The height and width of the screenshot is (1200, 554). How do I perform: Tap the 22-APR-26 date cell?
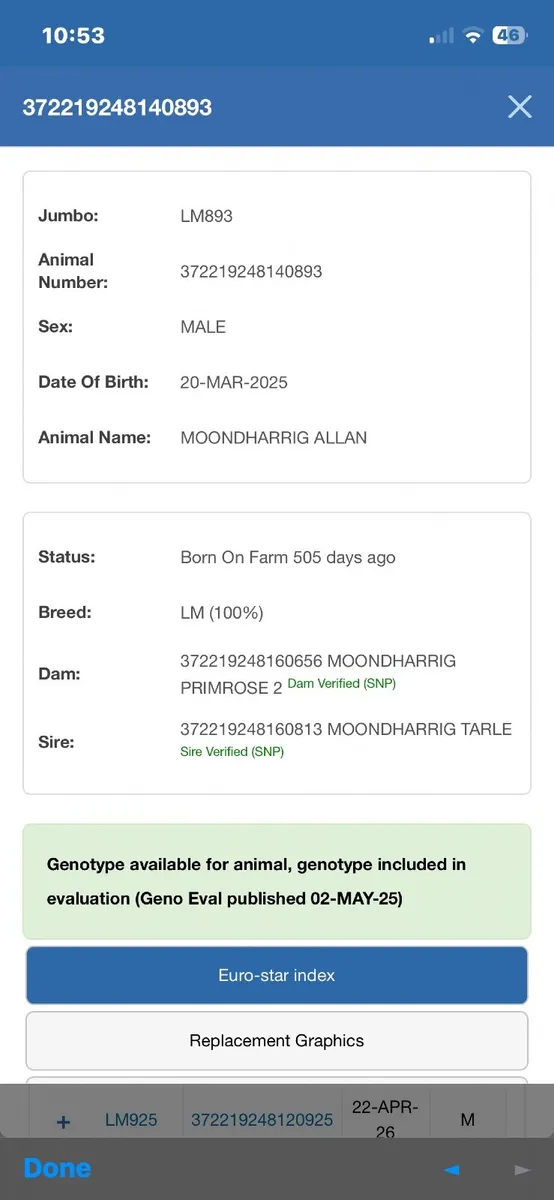[385, 1120]
